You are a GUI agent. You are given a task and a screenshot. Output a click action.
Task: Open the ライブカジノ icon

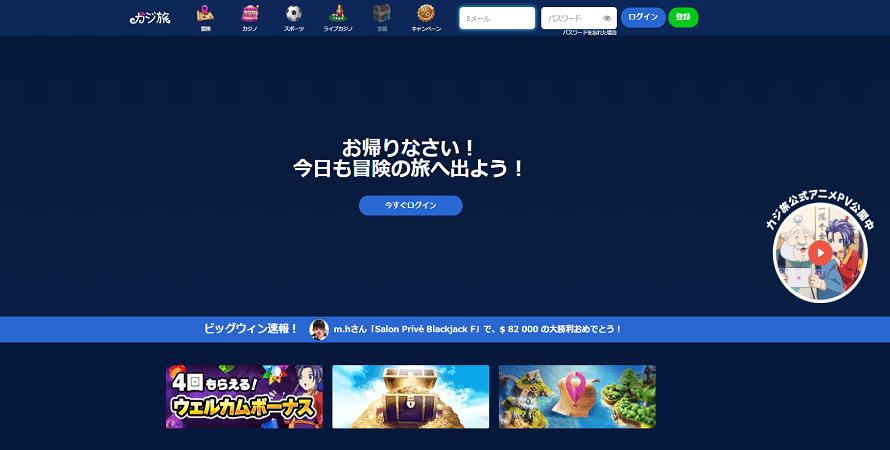[338, 15]
